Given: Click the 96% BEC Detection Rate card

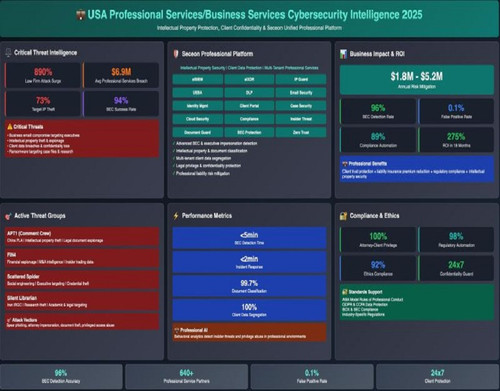Looking at the screenshot, I should pyautogui.click(x=378, y=111).
